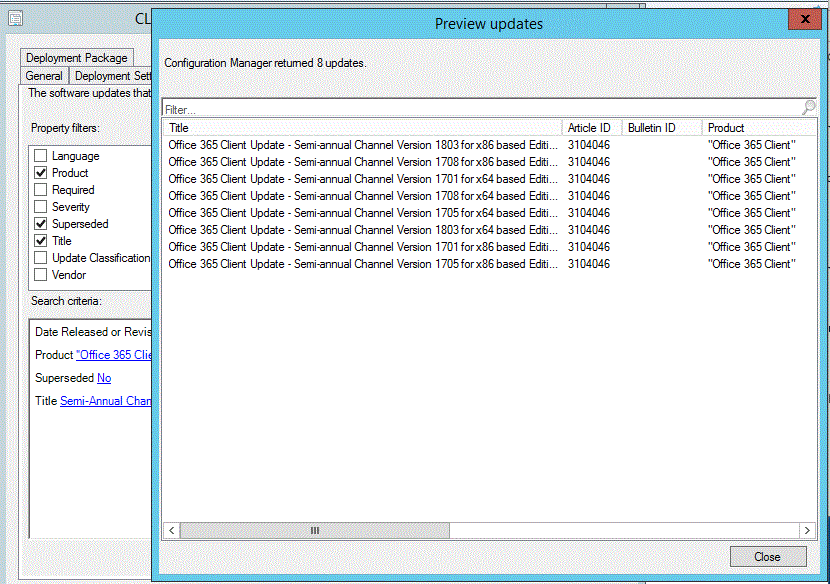Screen dimensions: 830x584
Task: Close the Preview updates dialog with X
Action: (x=805, y=19)
